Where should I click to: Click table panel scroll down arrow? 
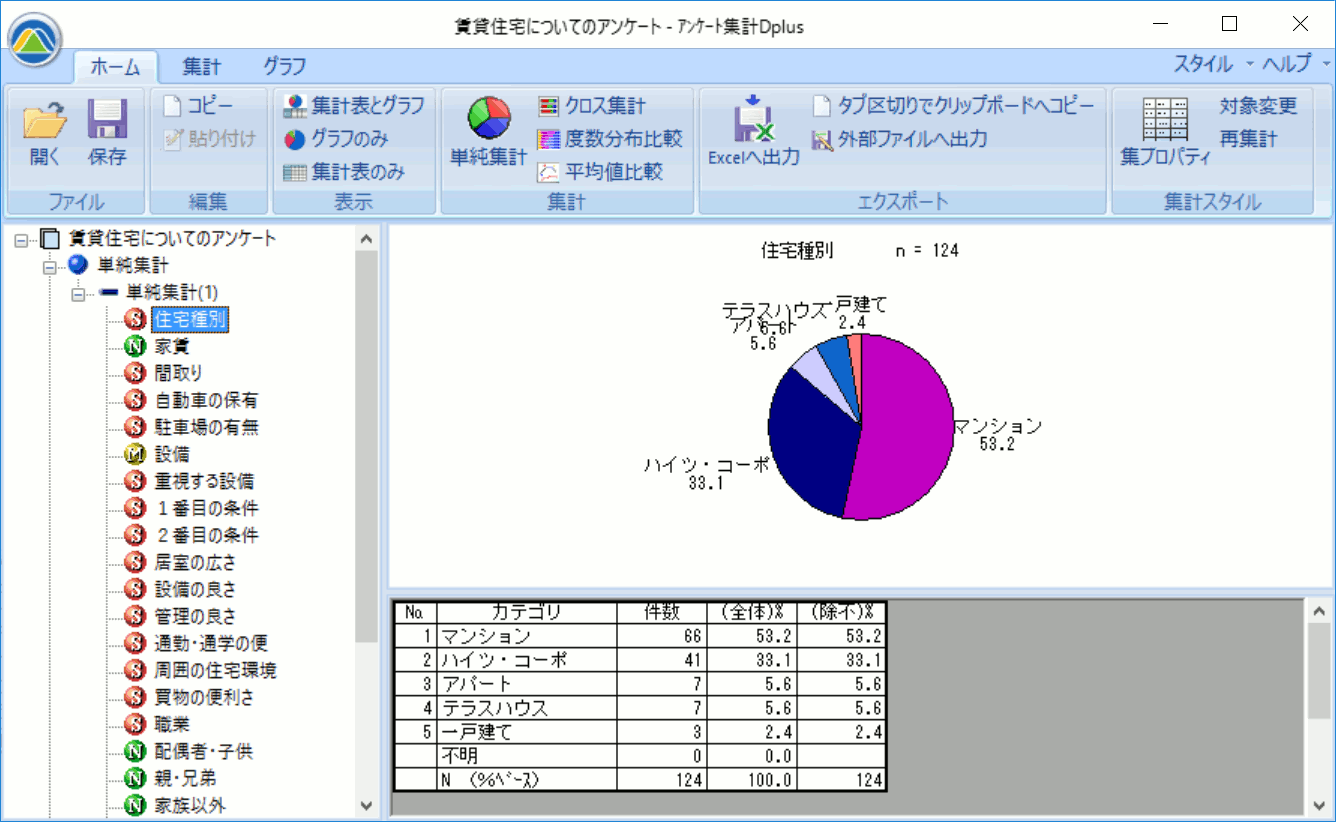click(1319, 805)
